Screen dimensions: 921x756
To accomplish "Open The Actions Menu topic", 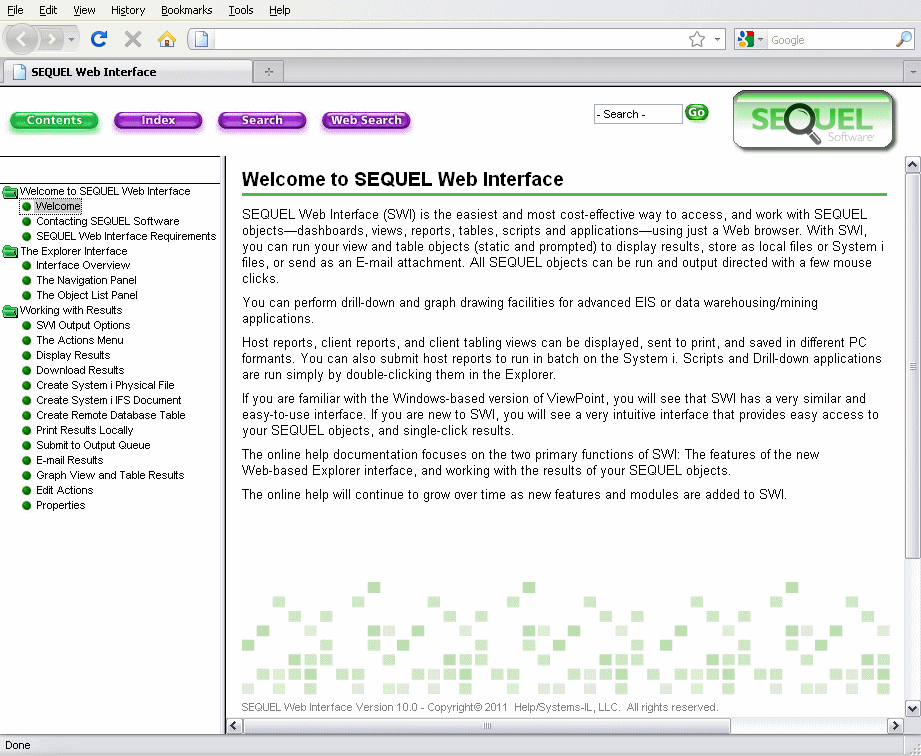I will [x=80, y=340].
